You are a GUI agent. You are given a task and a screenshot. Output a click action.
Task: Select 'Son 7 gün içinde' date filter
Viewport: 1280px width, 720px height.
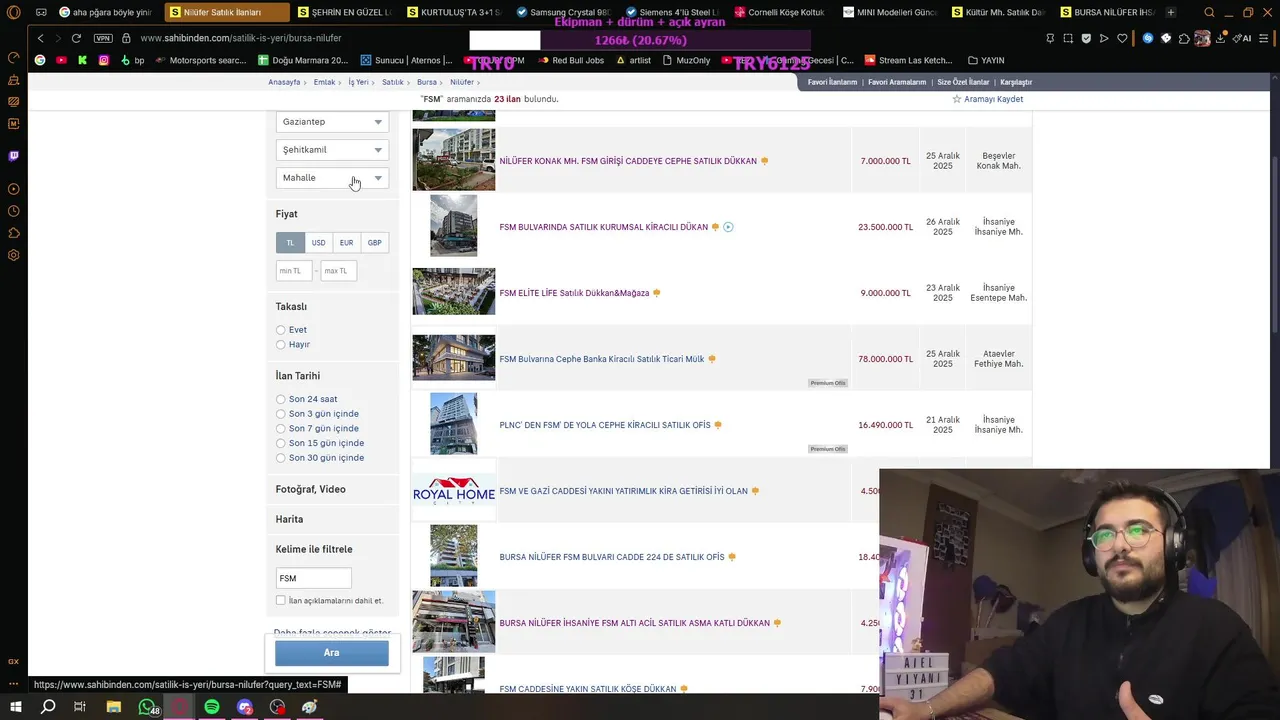coord(281,428)
